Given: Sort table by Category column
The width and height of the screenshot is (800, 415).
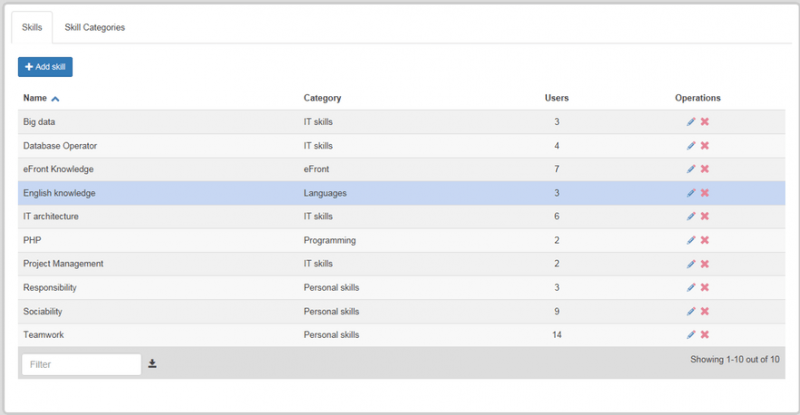Looking at the screenshot, I should [322, 98].
